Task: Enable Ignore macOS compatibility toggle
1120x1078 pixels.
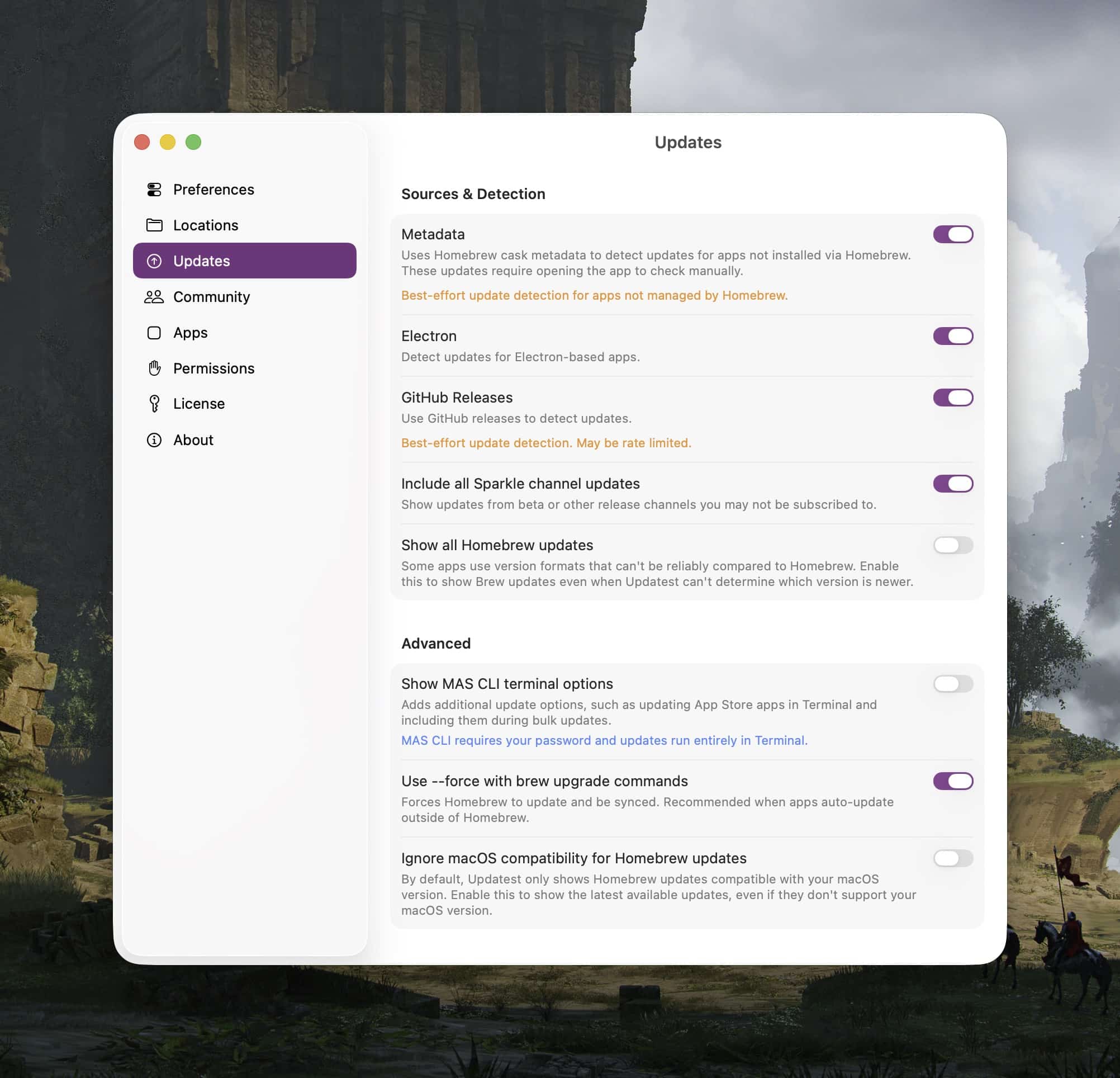Action: 952,858
